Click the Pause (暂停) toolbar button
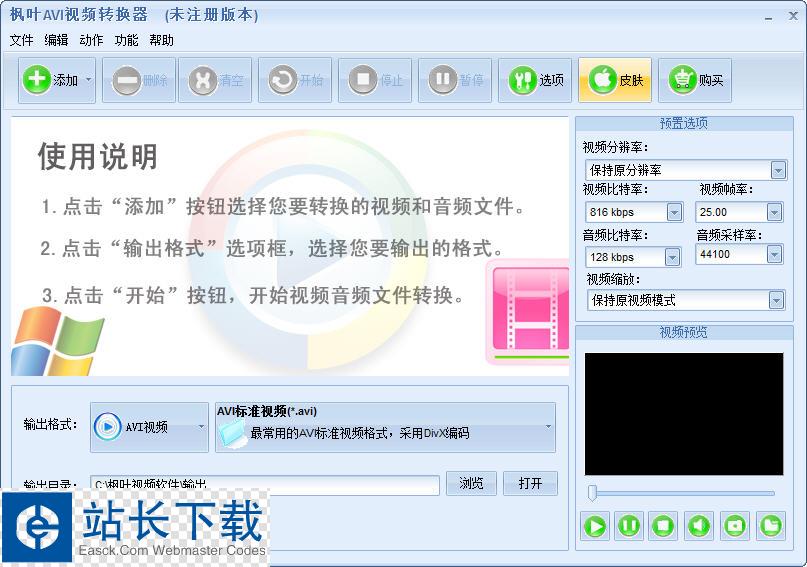807x567 pixels. pyautogui.click(x=455, y=80)
